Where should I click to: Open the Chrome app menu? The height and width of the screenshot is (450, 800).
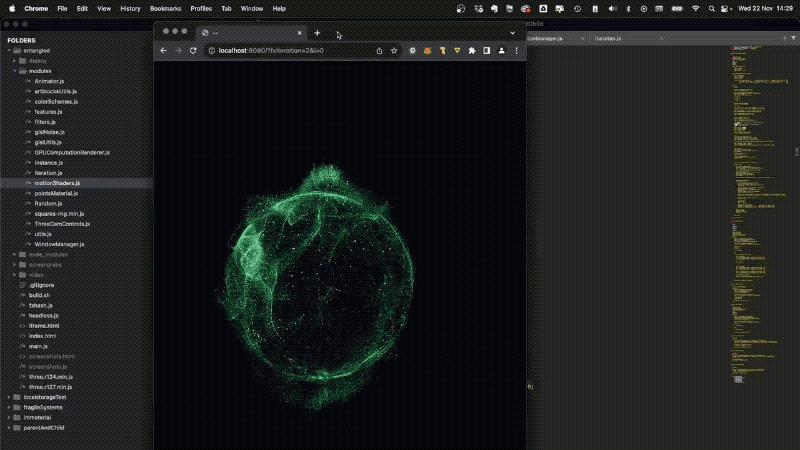point(36,9)
